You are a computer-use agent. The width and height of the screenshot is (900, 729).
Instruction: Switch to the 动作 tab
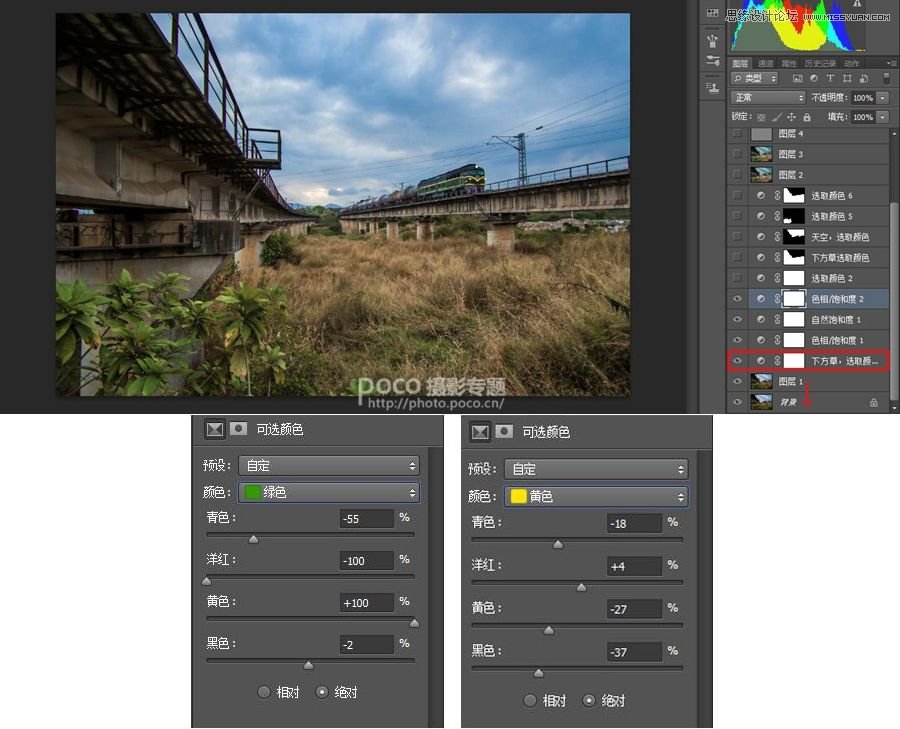click(x=852, y=63)
